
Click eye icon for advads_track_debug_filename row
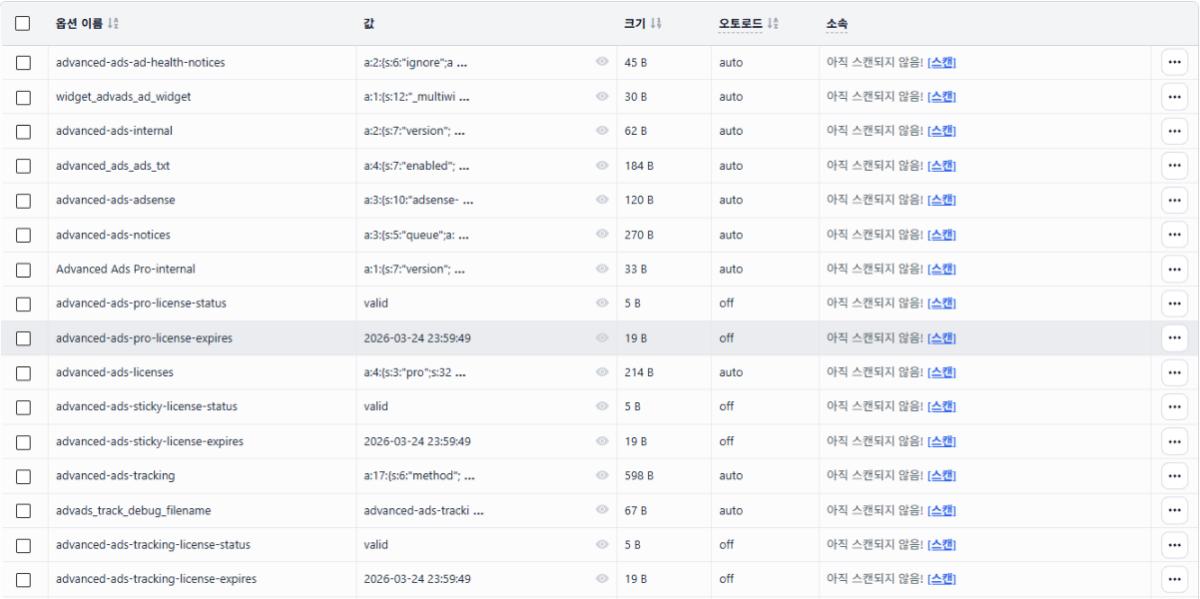[602, 510]
